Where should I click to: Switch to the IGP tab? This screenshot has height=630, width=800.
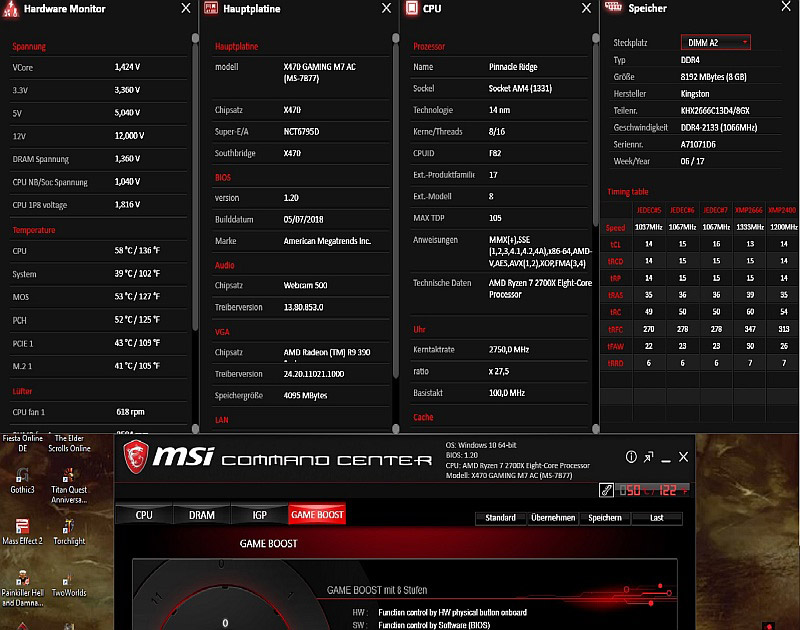(259, 515)
